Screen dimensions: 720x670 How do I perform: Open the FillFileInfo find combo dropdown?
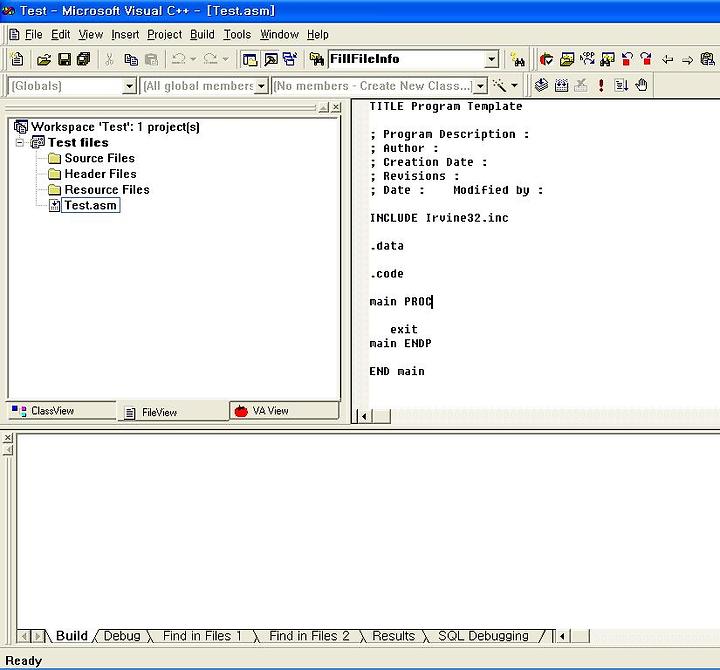pos(491,59)
